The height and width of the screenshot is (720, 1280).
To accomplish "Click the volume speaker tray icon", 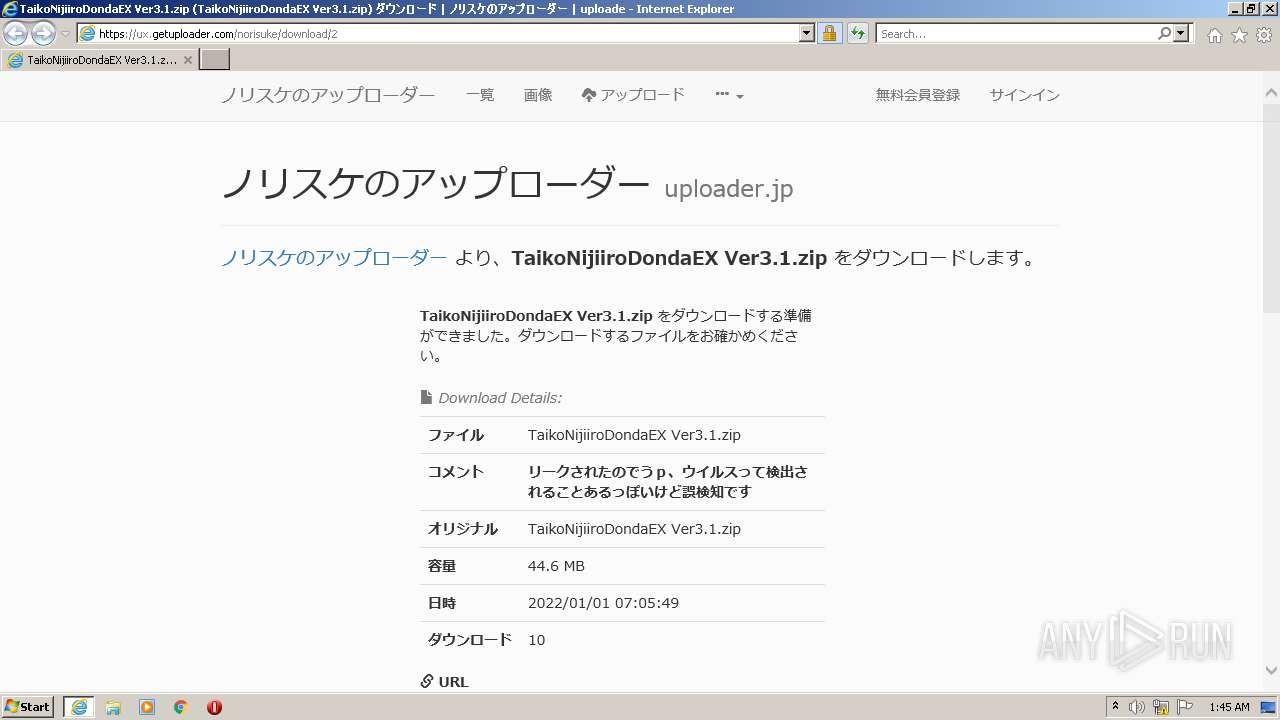I will pos(1137,707).
